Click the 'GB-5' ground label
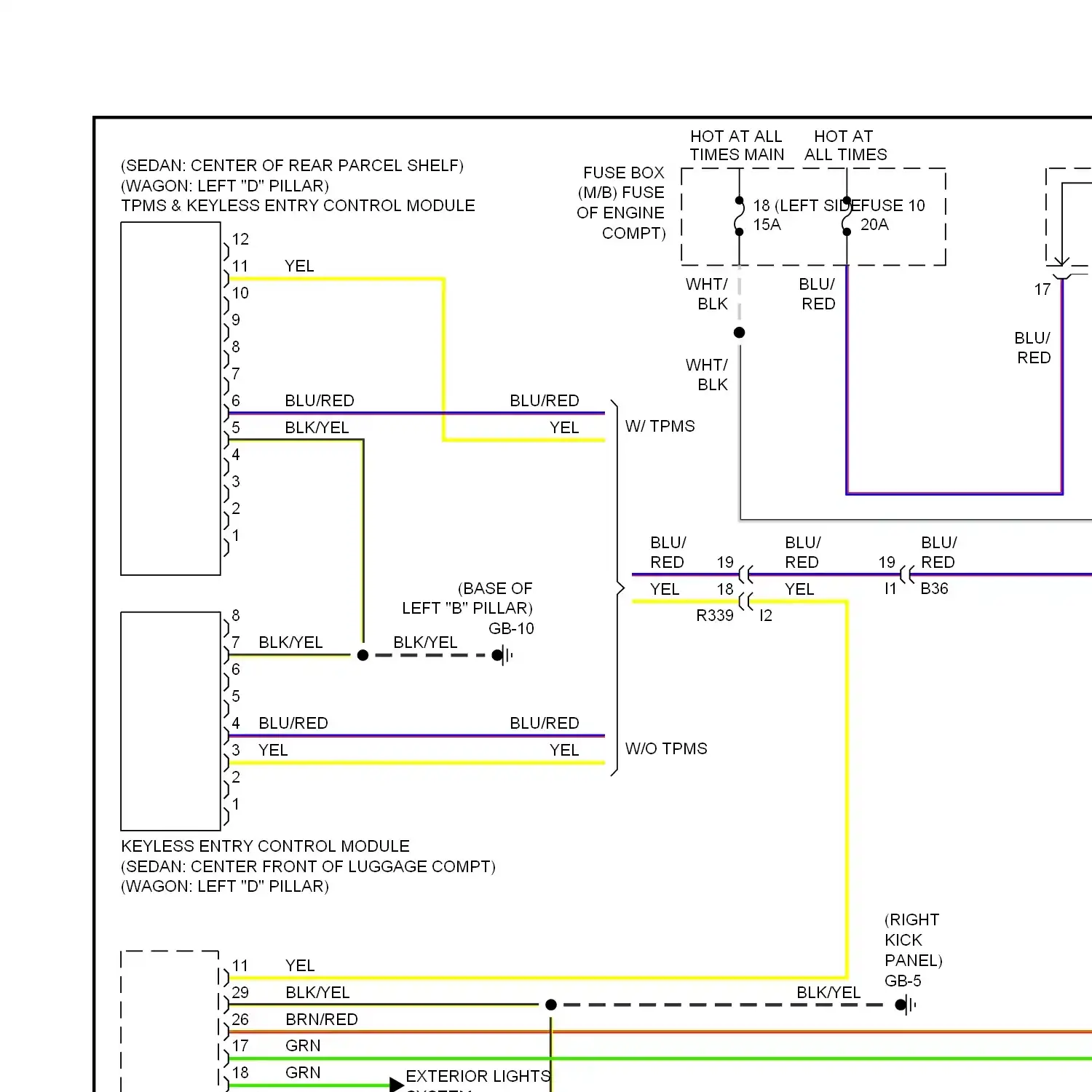This screenshot has width=1092, height=1092. tap(903, 981)
